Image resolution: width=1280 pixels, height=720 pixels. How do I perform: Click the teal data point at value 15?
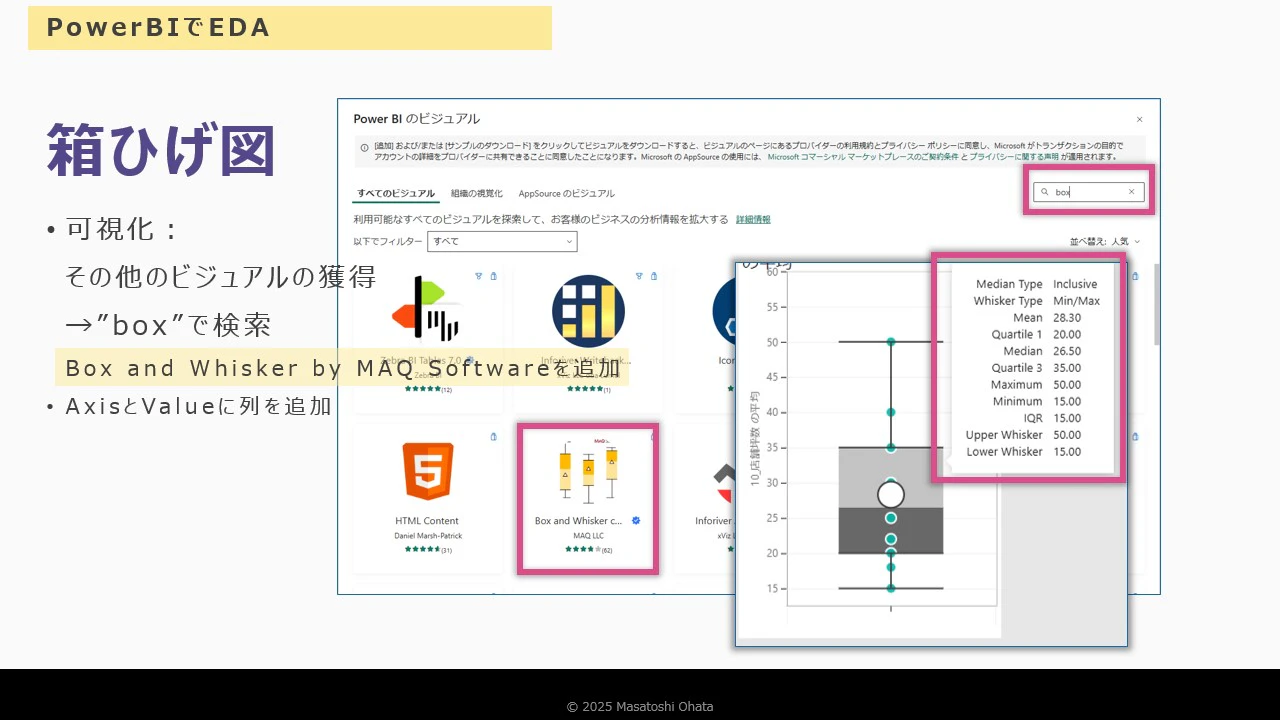pos(891,588)
